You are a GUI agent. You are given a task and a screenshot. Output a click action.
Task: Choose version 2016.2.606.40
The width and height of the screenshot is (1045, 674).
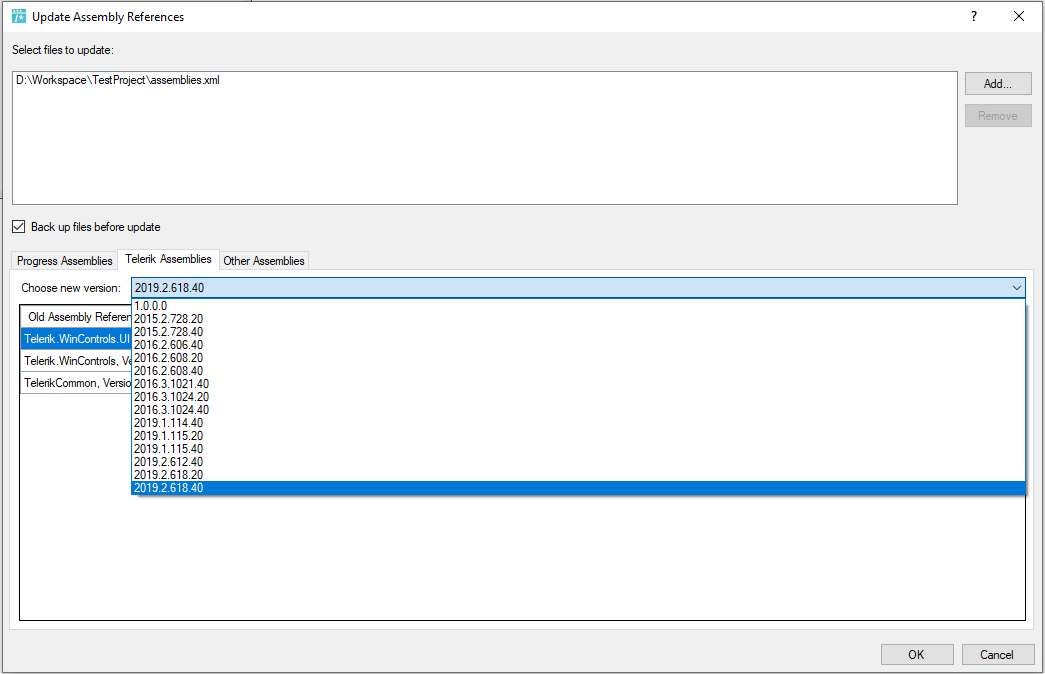pos(578,345)
